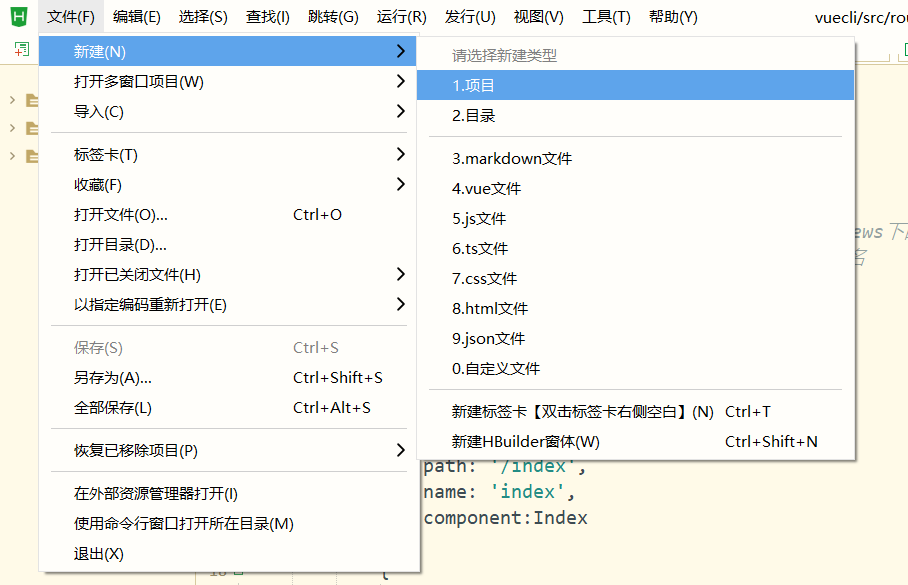
Task: Choose 打开目录(D)... menu entry
Action: point(228,244)
